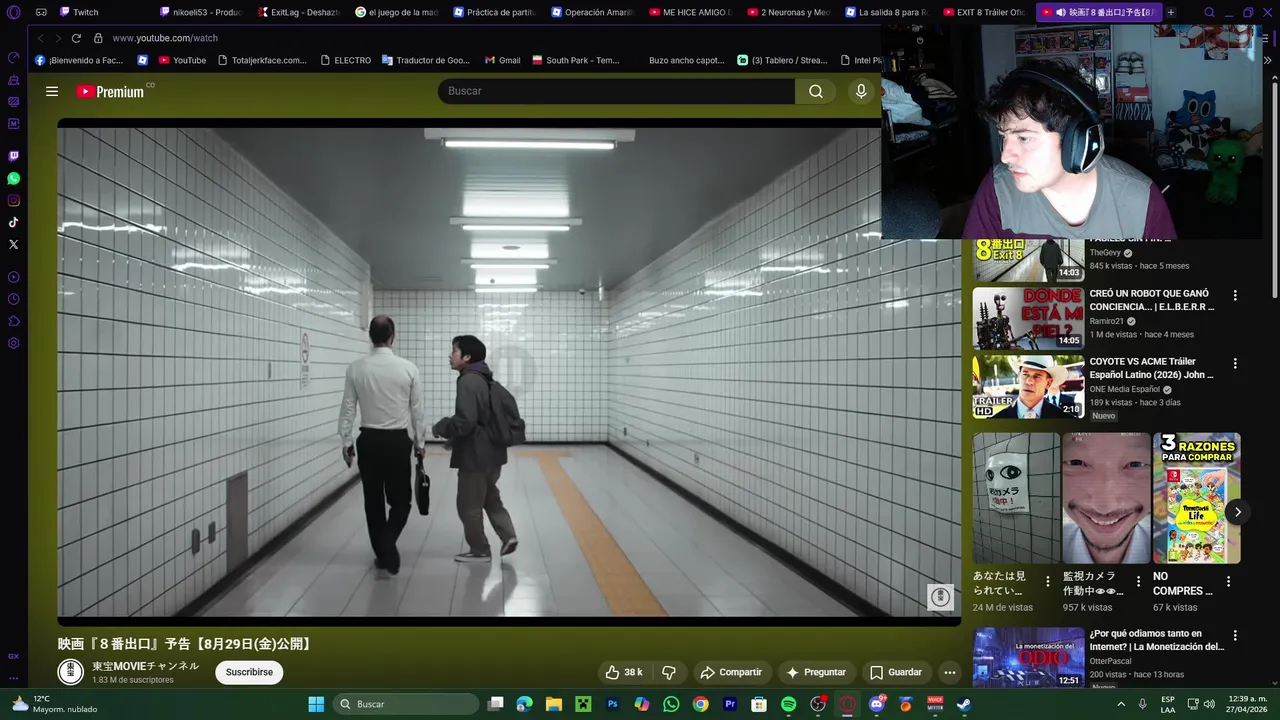Open 'CREÓ UN ROBOT QUE GANÓ CONCIENCIA' thumbnail
The height and width of the screenshot is (720, 1280).
(1028, 318)
